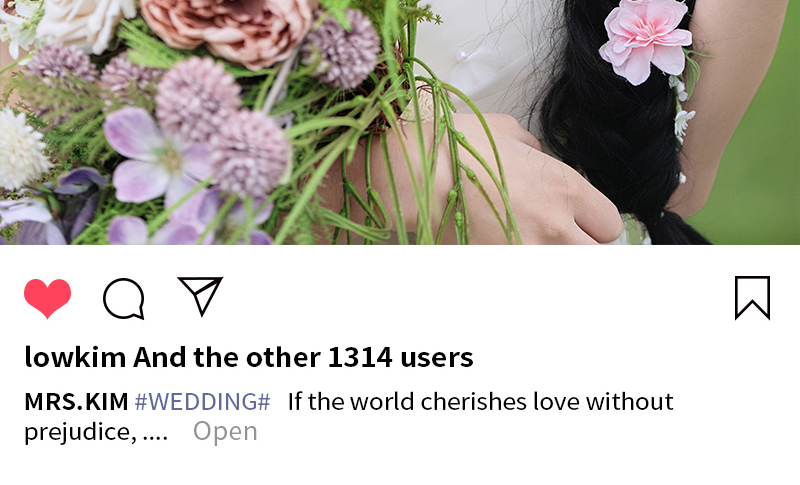Tap the #WEDDING# hashtag
The width and height of the screenshot is (800, 485).
click(x=203, y=402)
